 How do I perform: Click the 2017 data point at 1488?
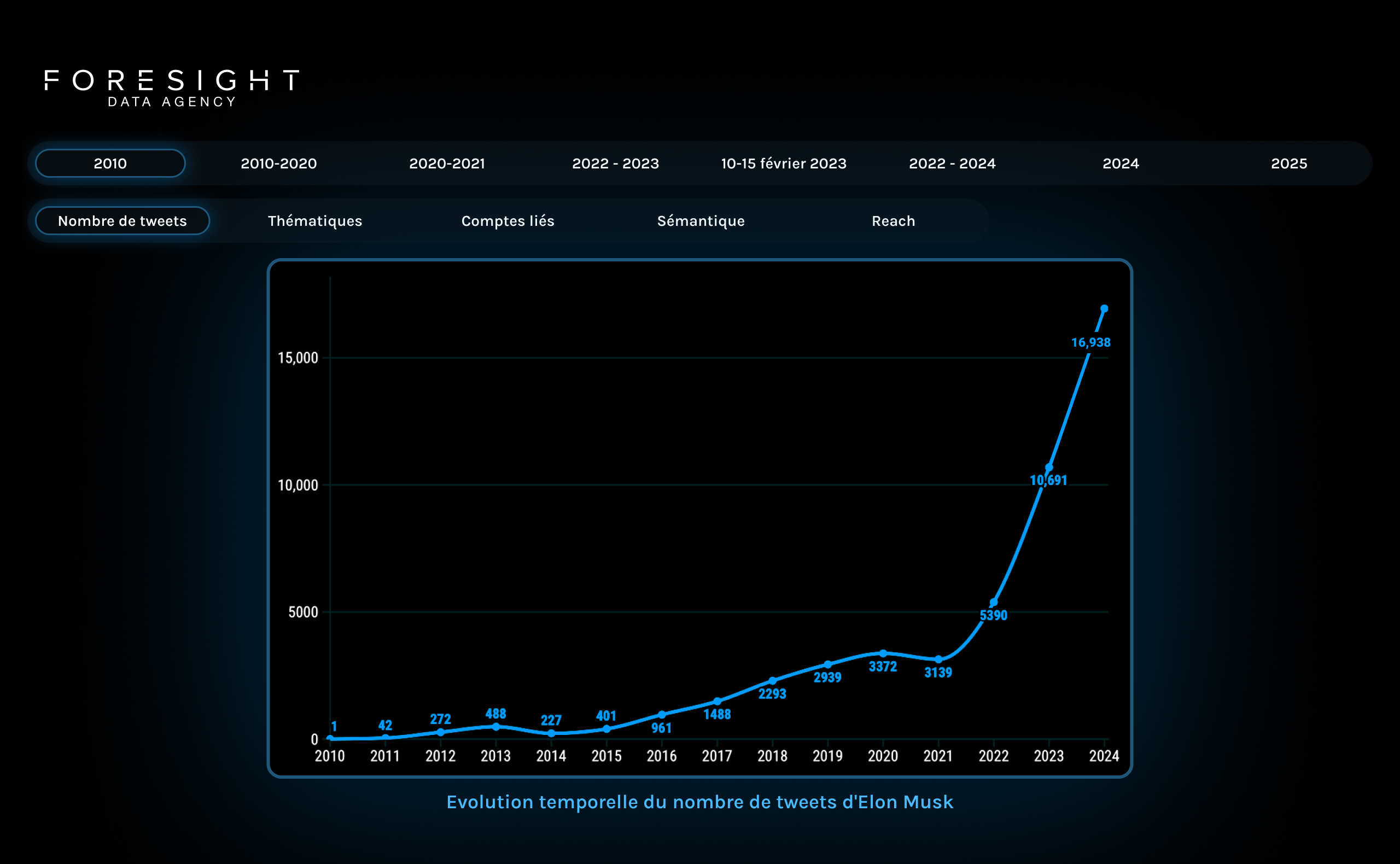click(x=717, y=701)
